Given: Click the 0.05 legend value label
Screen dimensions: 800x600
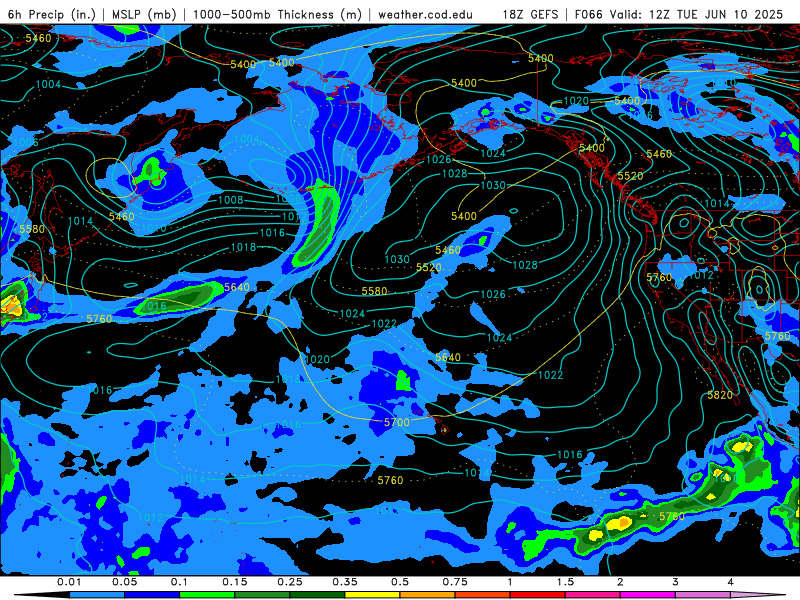Looking at the screenshot, I should (124, 582).
